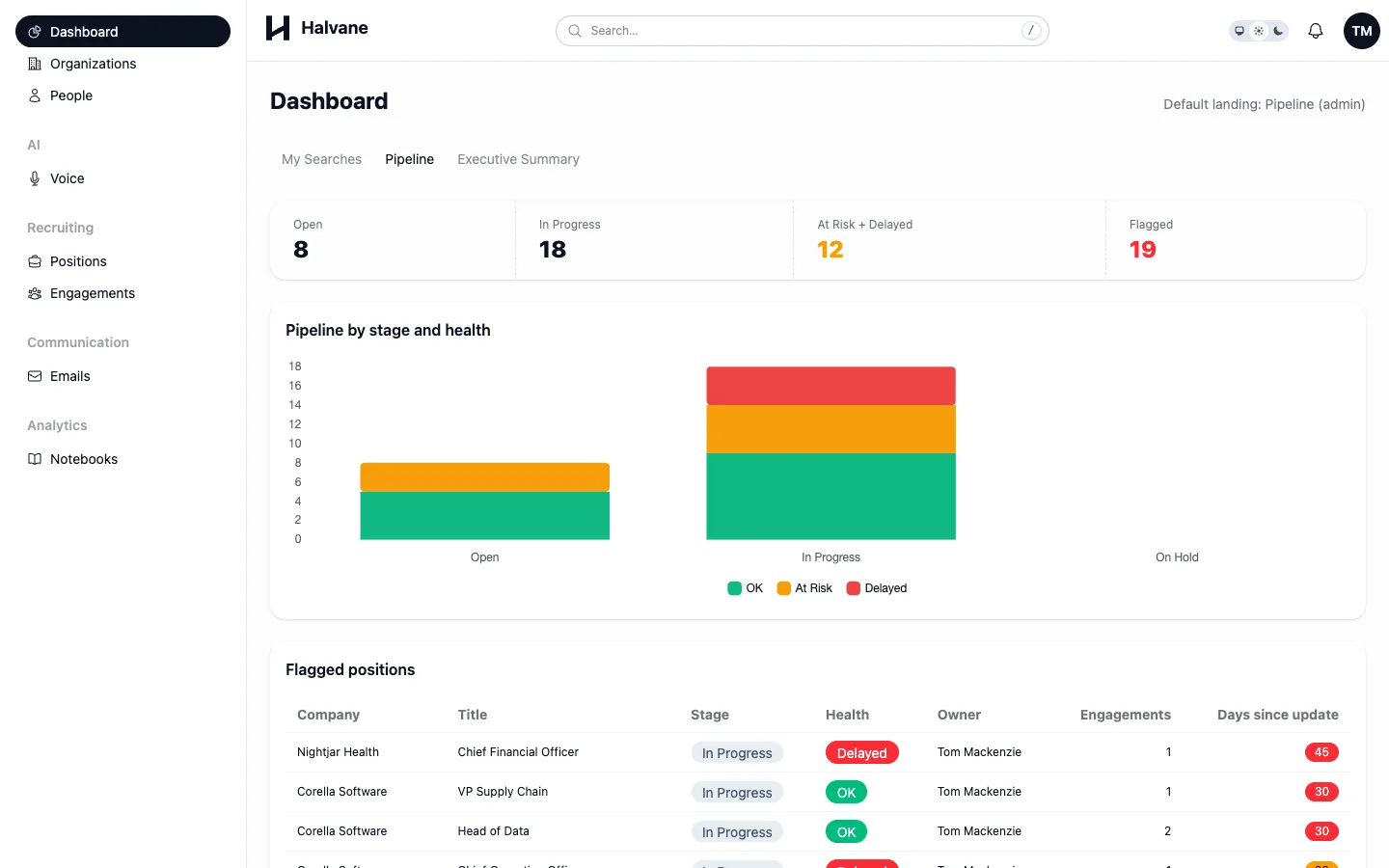Click the Pipeline by stage and health heading
This screenshot has height=868, width=1389.
point(388,330)
